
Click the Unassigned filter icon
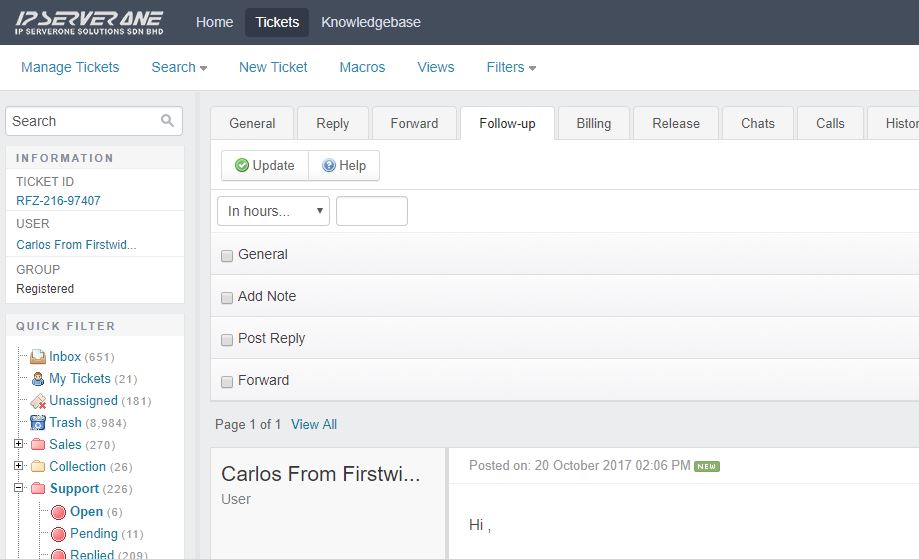click(37, 401)
